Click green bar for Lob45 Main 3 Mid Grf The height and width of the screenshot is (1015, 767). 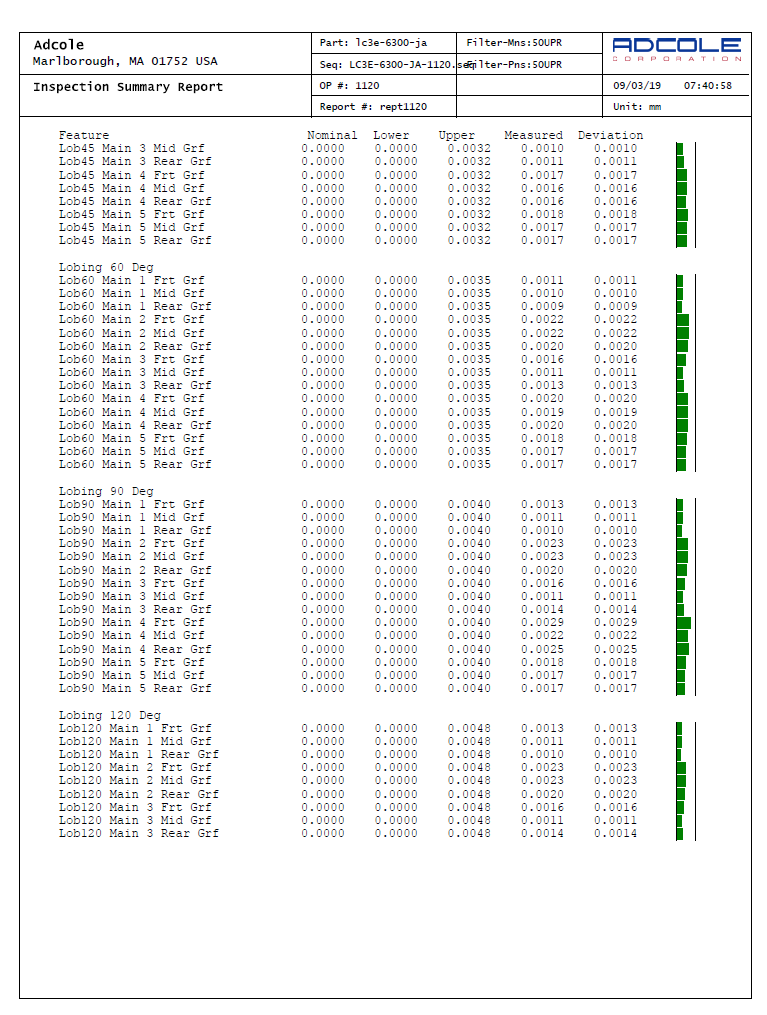(679, 149)
